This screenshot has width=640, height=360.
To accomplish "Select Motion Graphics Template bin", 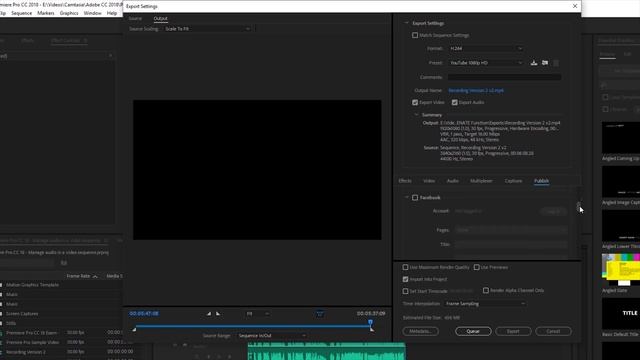I will [33, 285].
